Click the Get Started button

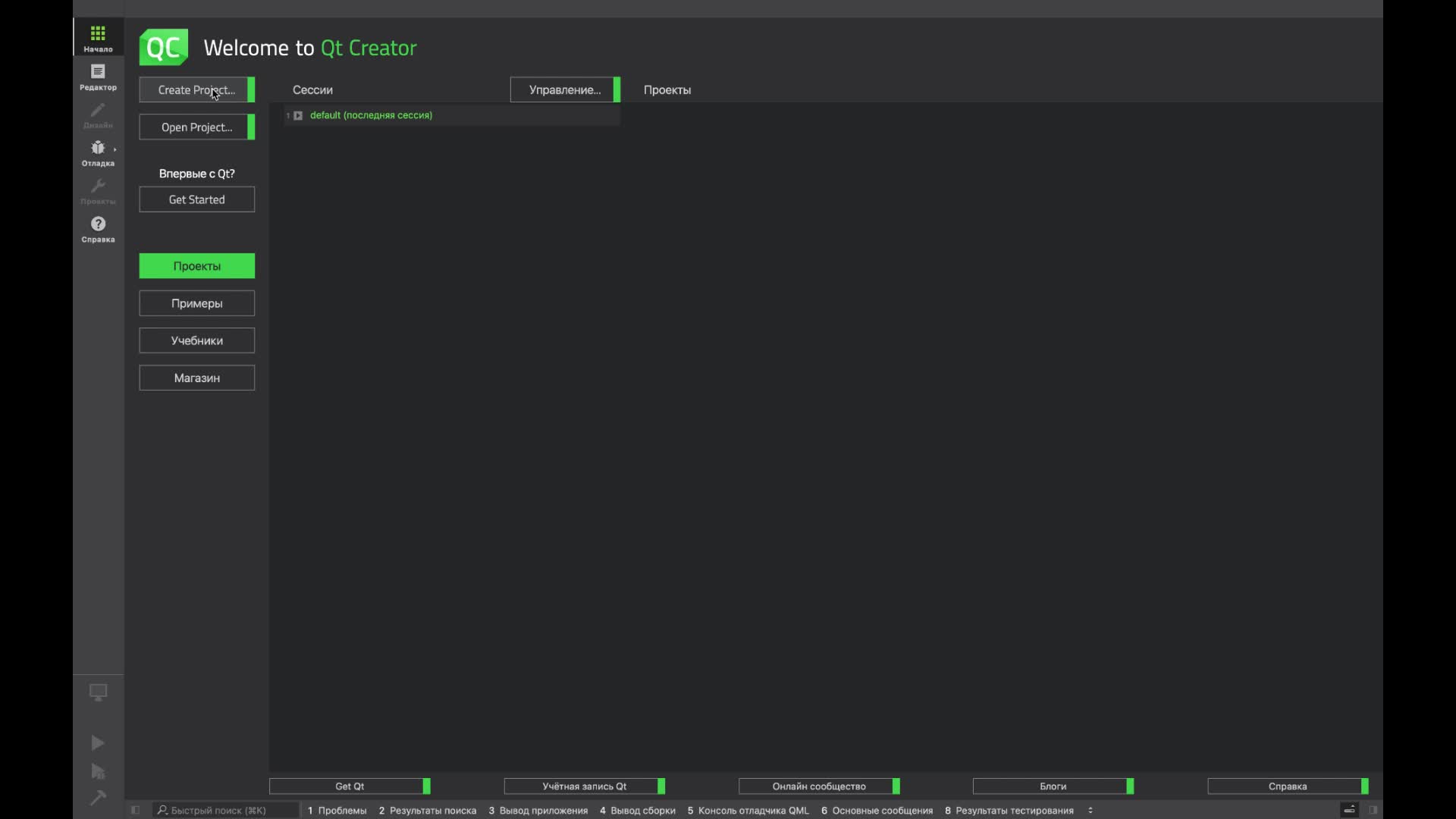point(197,199)
